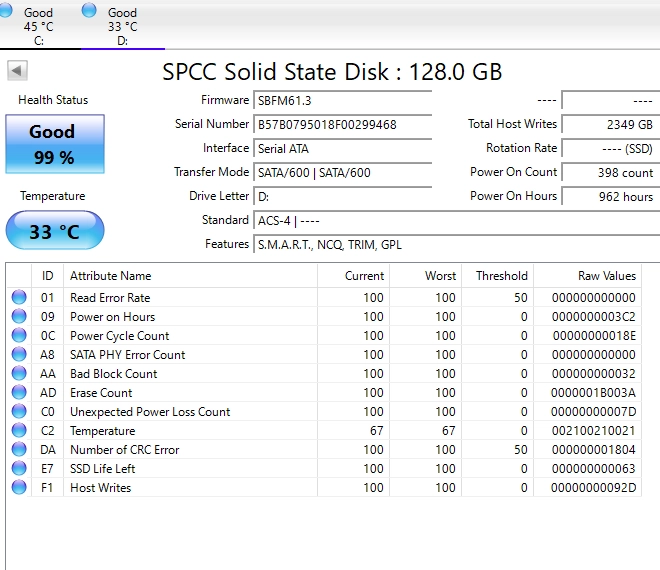The image size is (660, 570).
Task: Select the C: drive status icon
Action: (5, 10)
